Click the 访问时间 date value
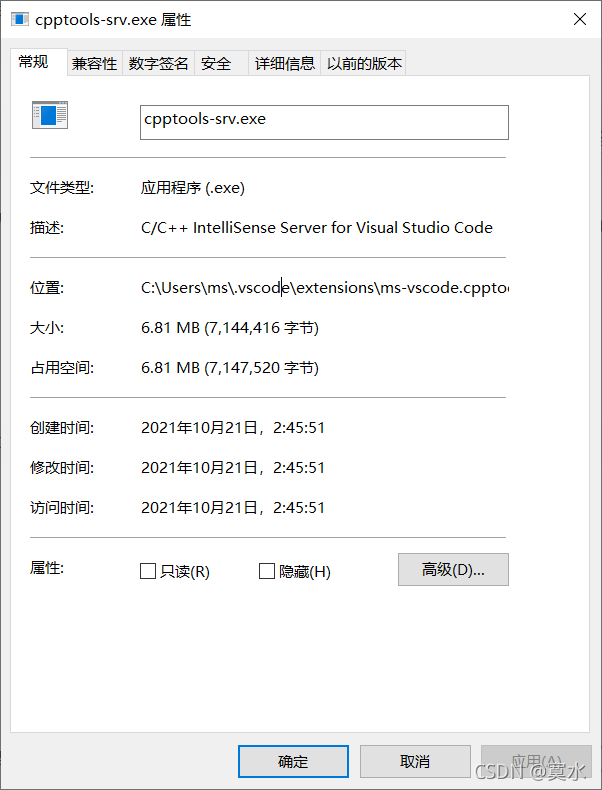 pos(233,507)
